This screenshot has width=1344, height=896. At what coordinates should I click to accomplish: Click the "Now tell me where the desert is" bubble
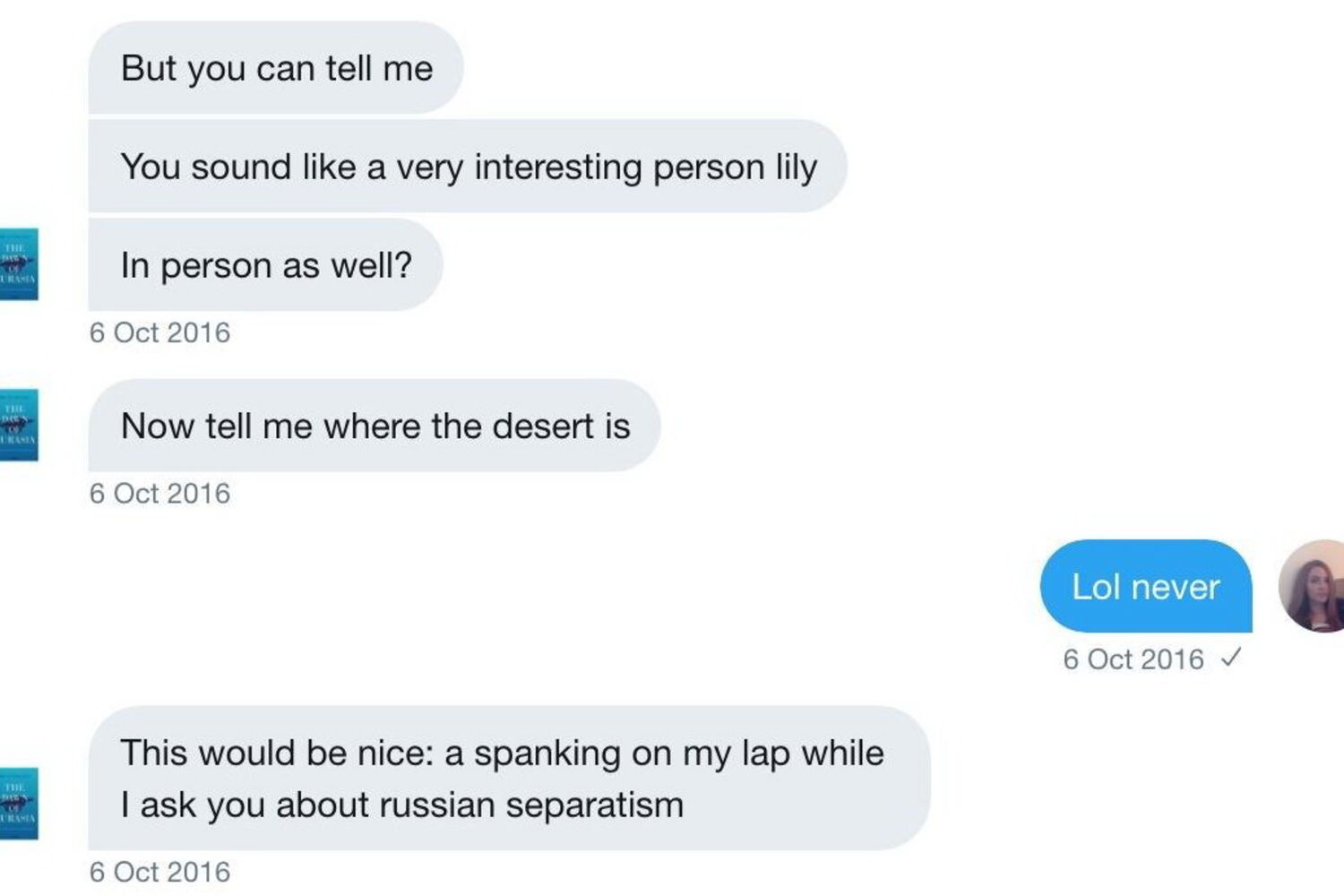375,426
